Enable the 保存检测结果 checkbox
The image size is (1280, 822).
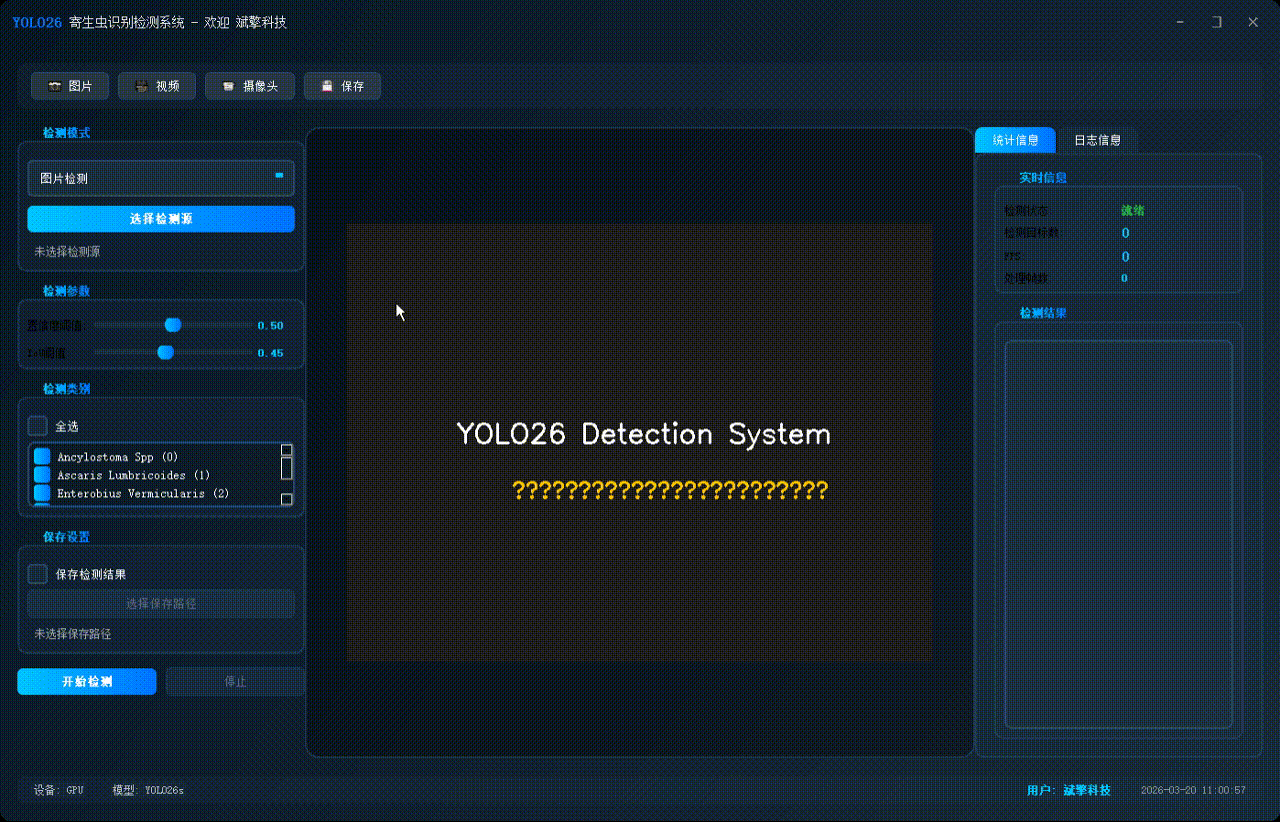pos(37,574)
